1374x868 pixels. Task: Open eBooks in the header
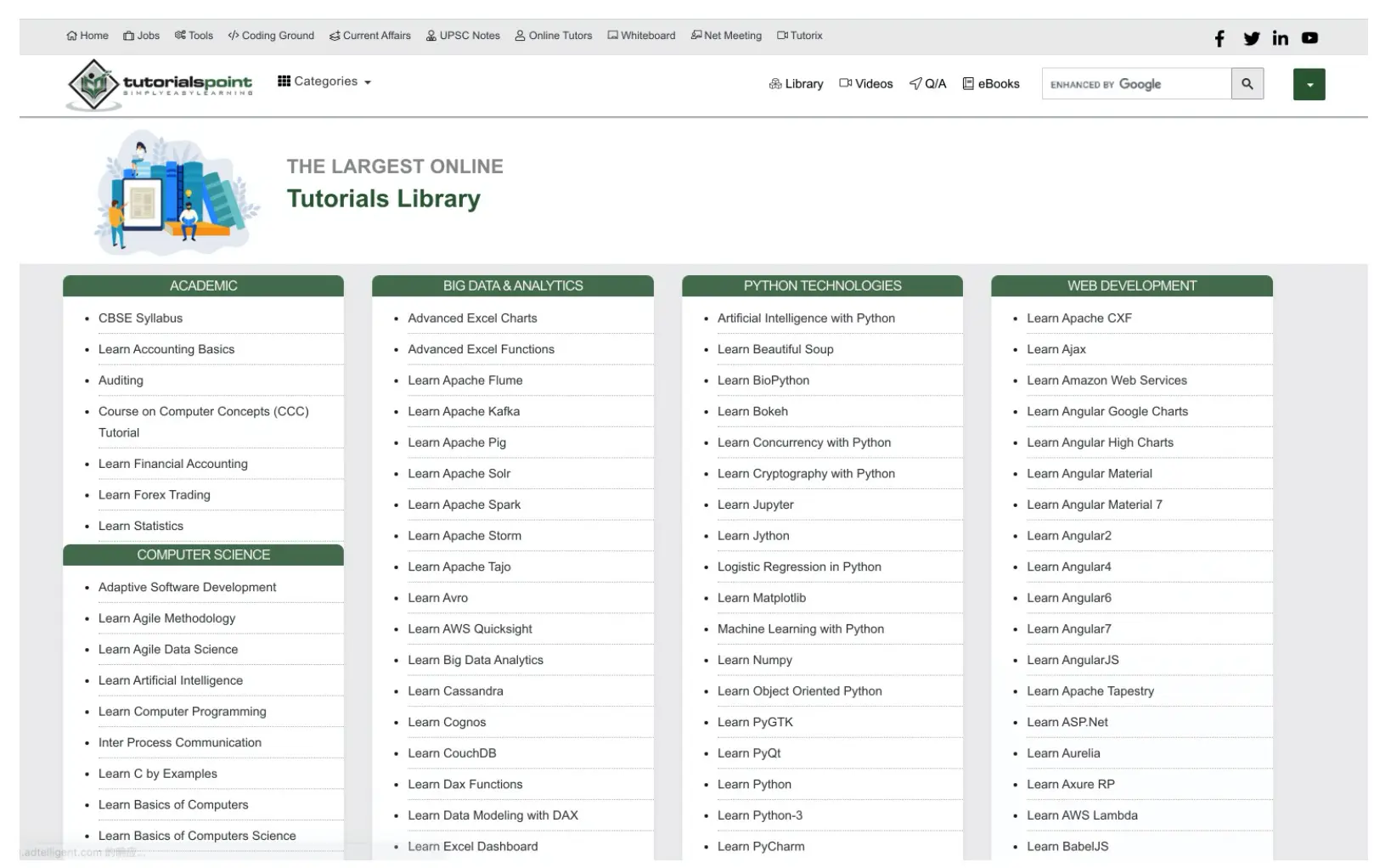click(x=990, y=84)
